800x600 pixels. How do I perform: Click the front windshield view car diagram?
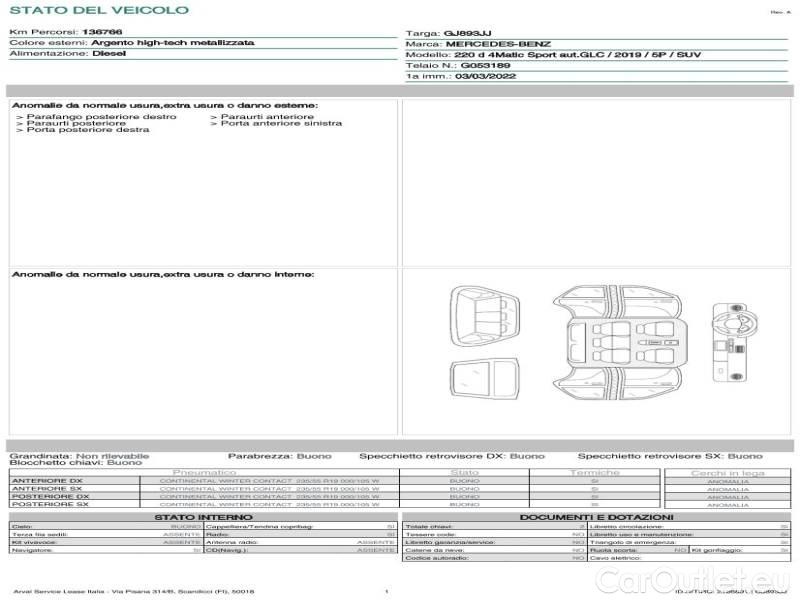click(485, 378)
